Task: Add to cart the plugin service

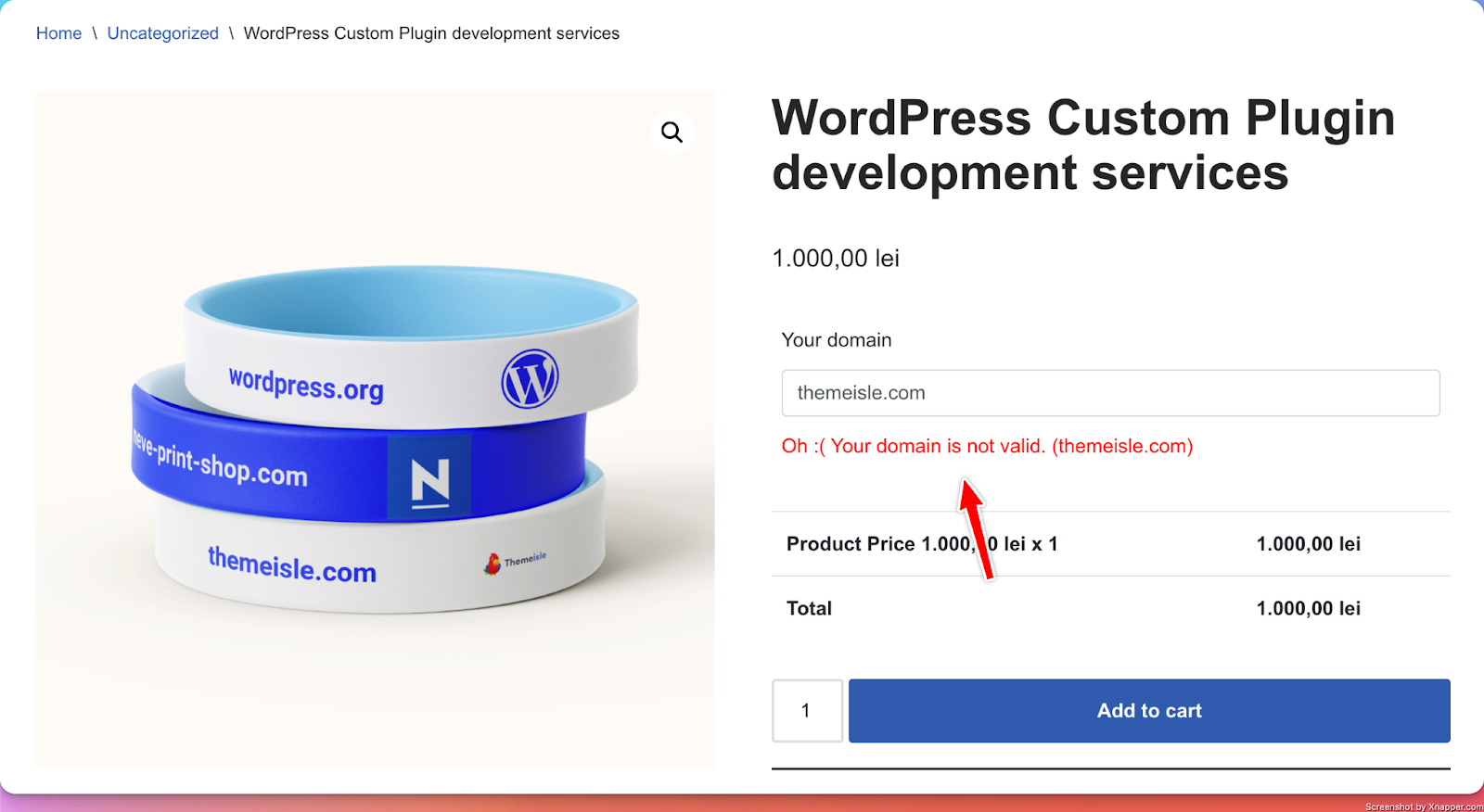Action: (1149, 711)
